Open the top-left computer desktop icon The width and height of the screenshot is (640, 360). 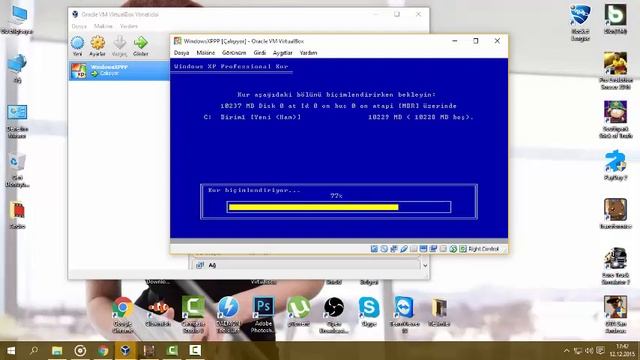click(17, 20)
